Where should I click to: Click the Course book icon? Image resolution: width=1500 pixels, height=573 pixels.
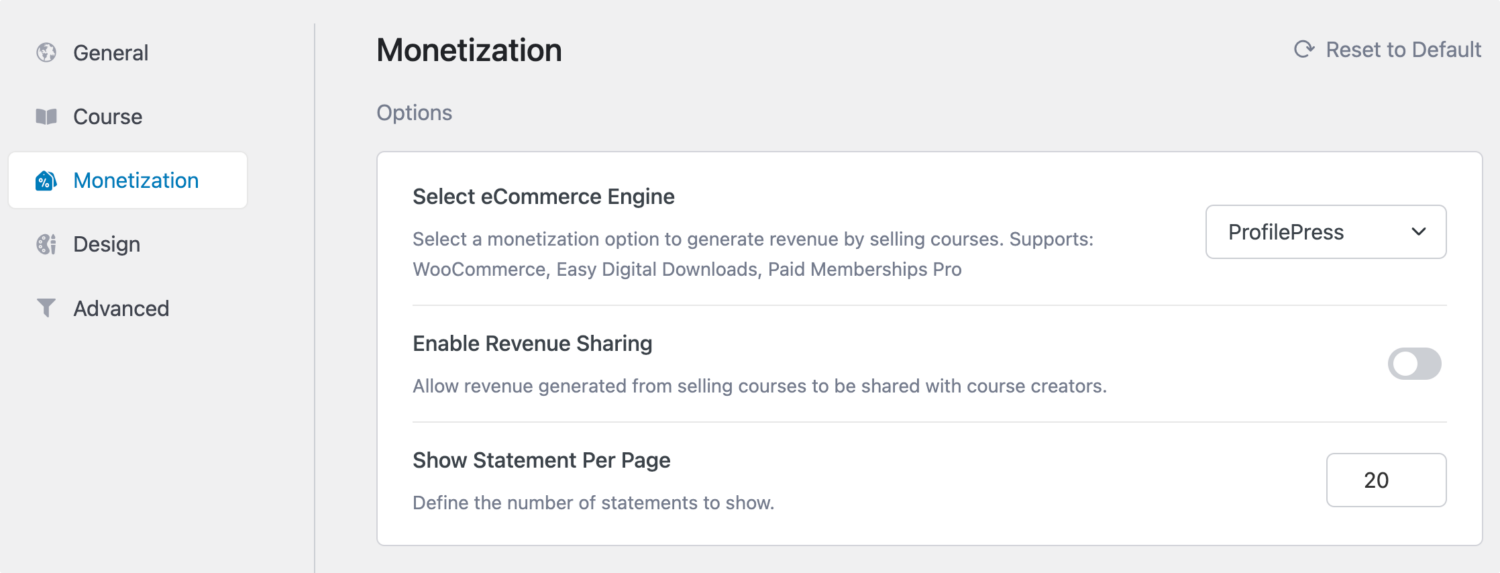[46, 117]
